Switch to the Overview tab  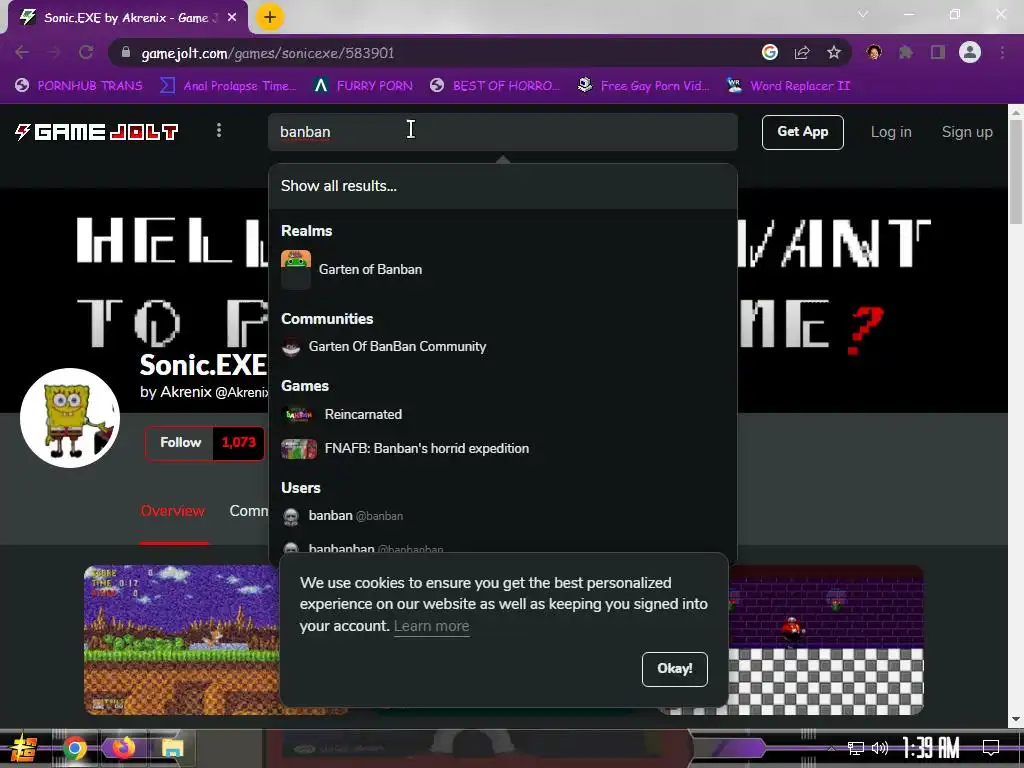click(x=173, y=511)
